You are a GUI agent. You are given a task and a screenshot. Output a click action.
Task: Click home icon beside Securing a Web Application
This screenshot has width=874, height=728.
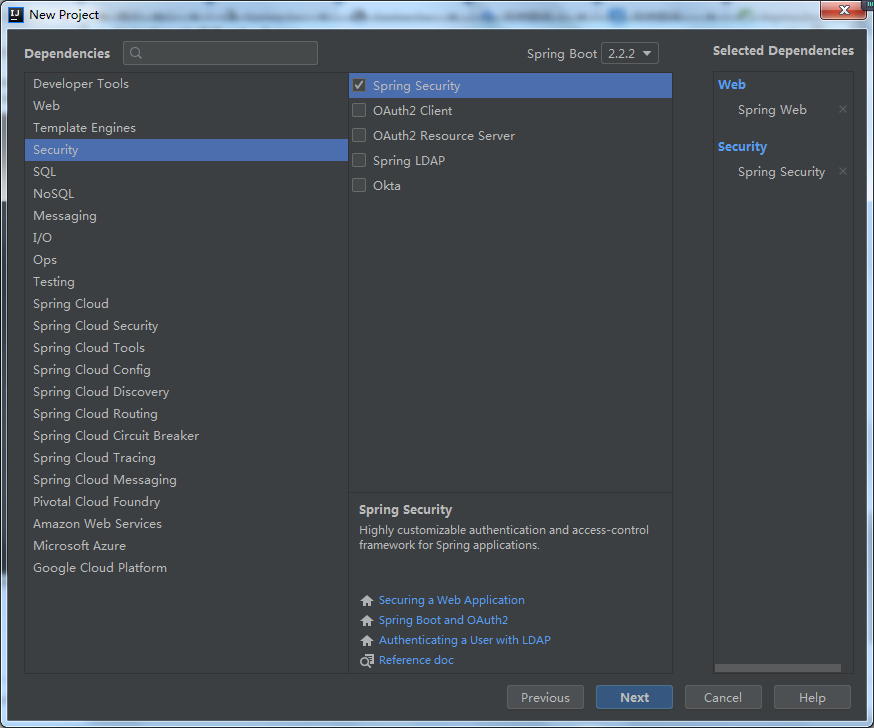(366, 601)
